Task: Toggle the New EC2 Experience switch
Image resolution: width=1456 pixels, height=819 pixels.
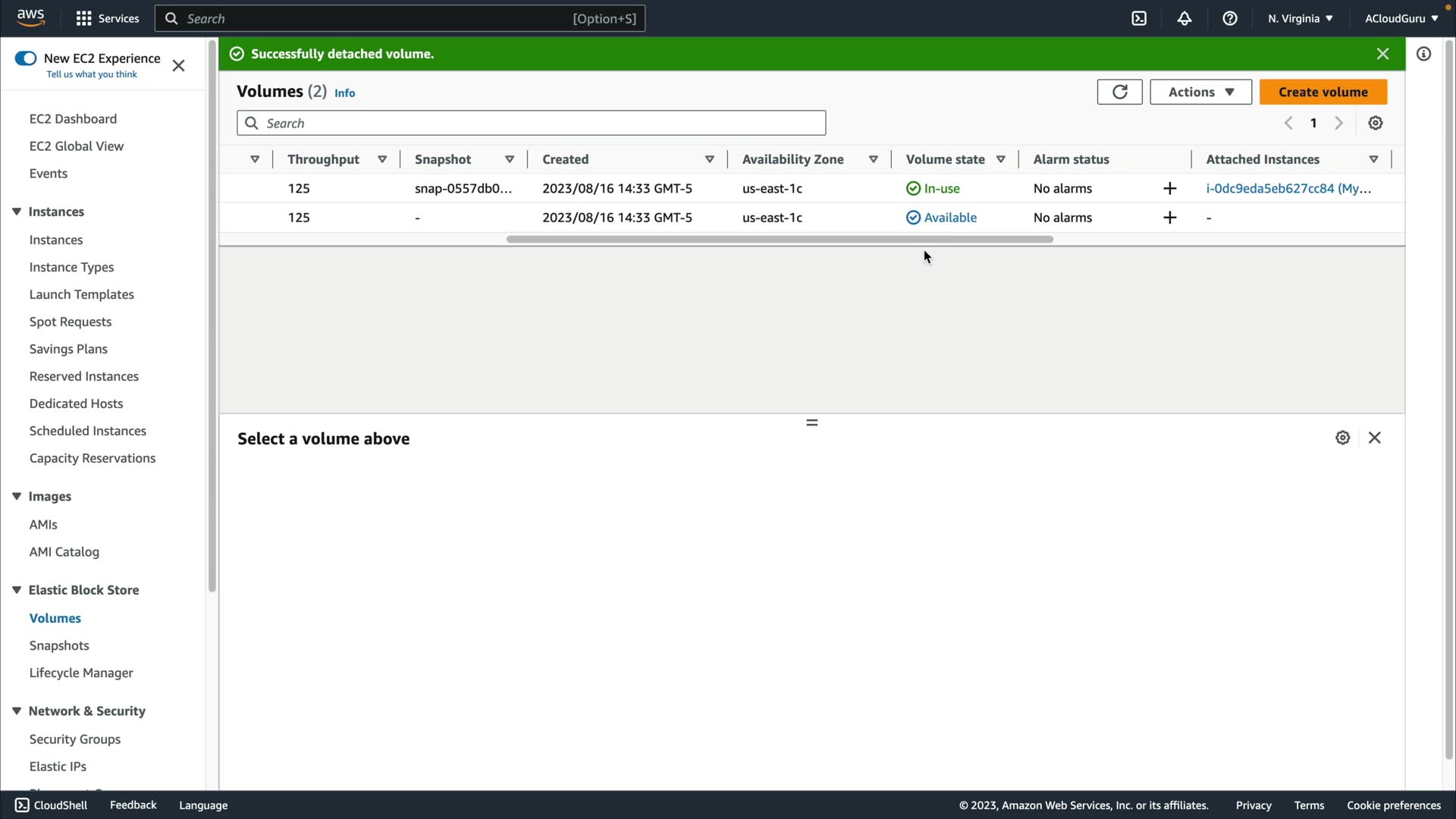Action: pyautogui.click(x=26, y=58)
